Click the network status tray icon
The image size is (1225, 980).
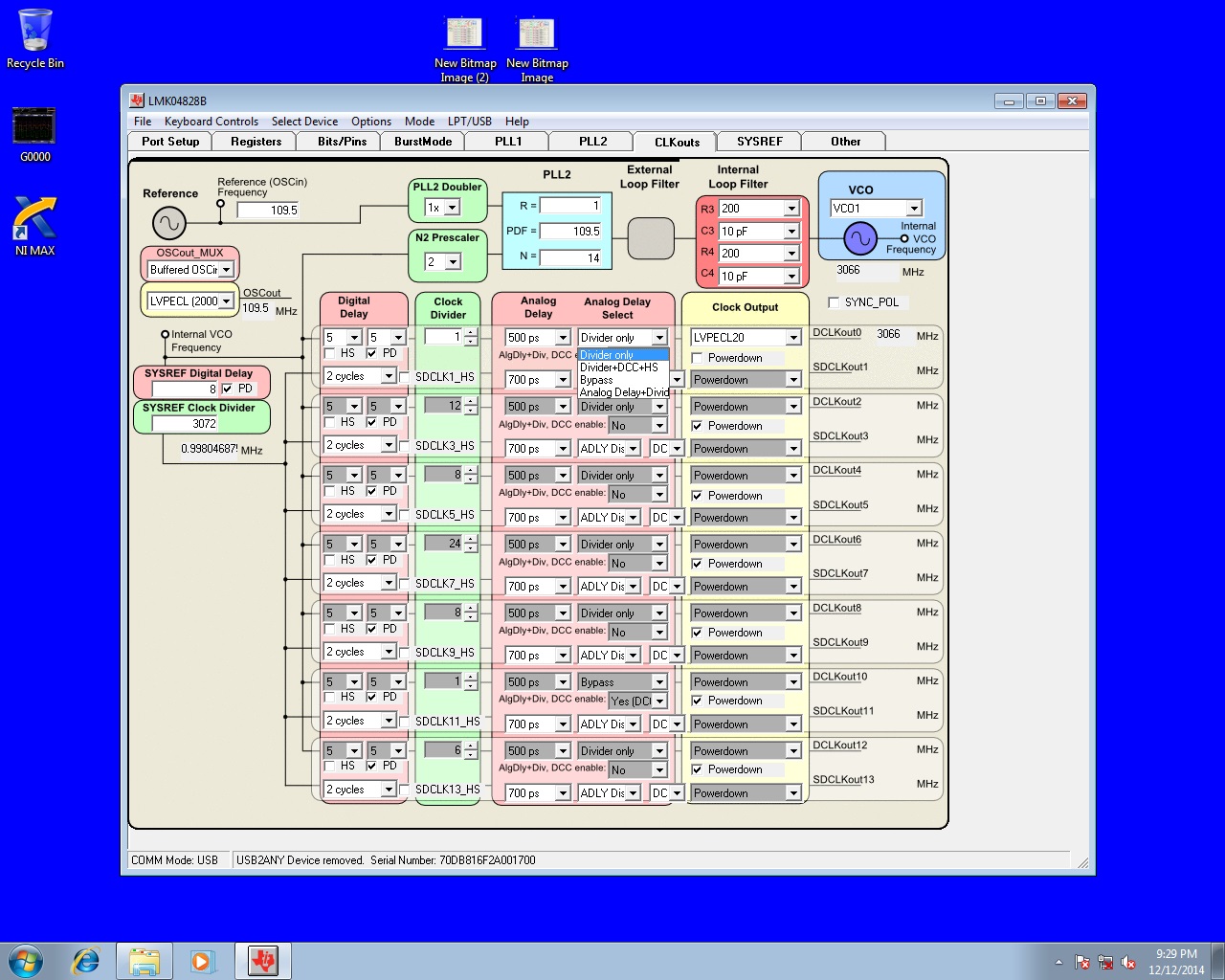click(x=1105, y=962)
